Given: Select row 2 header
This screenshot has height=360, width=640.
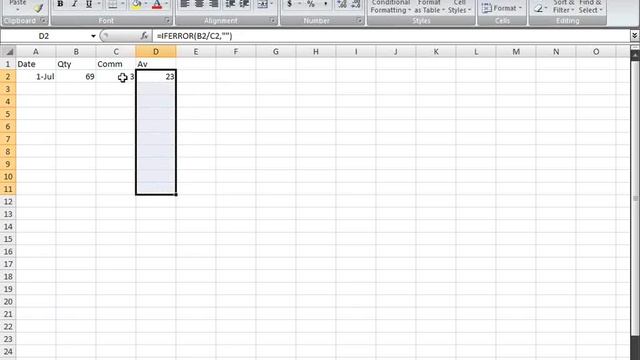Looking at the screenshot, I should (x=8, y=77).
